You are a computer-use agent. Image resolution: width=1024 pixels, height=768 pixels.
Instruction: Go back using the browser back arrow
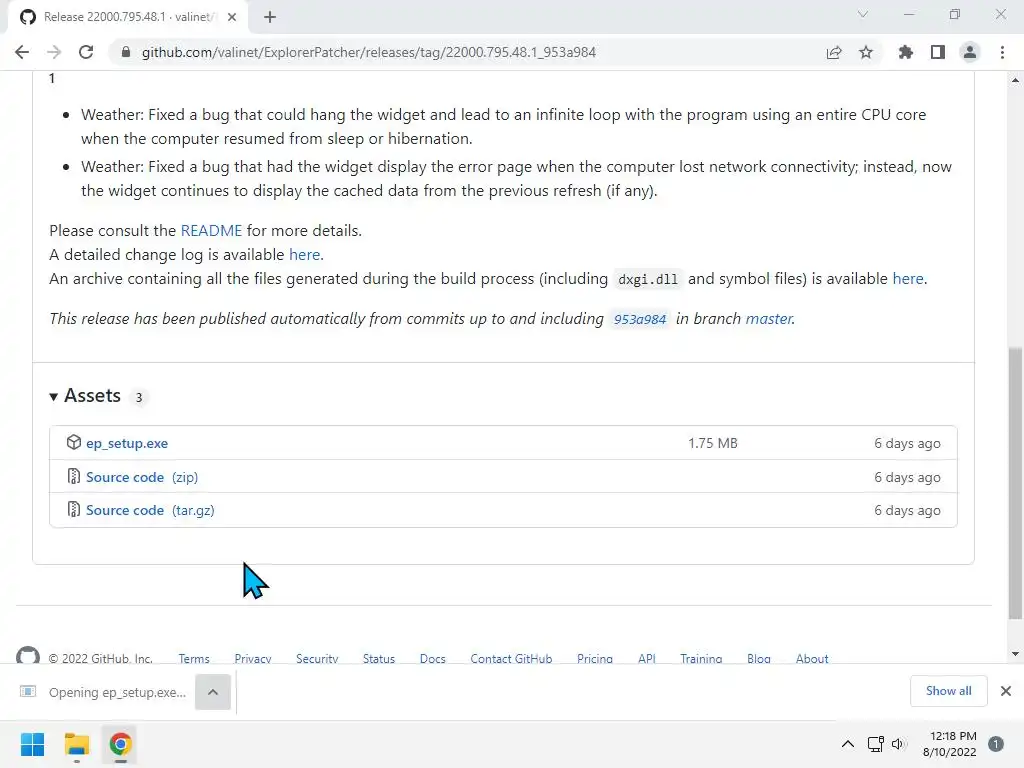pos(22,52)
